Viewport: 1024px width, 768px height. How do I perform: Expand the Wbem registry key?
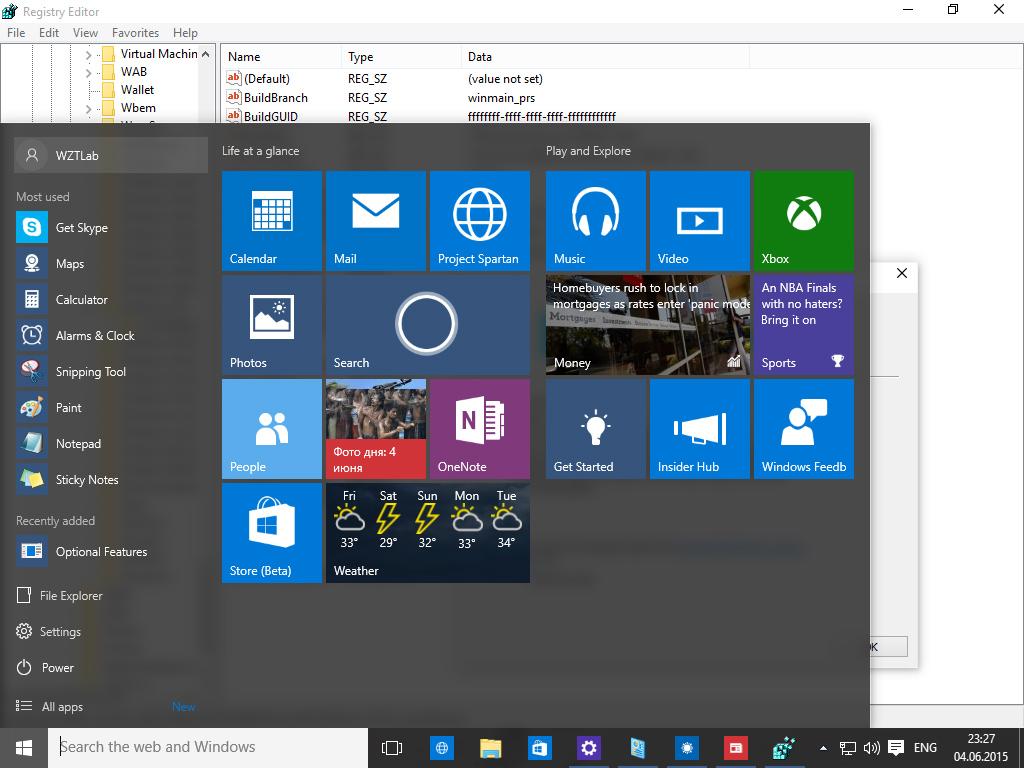[x=89, y=108]
